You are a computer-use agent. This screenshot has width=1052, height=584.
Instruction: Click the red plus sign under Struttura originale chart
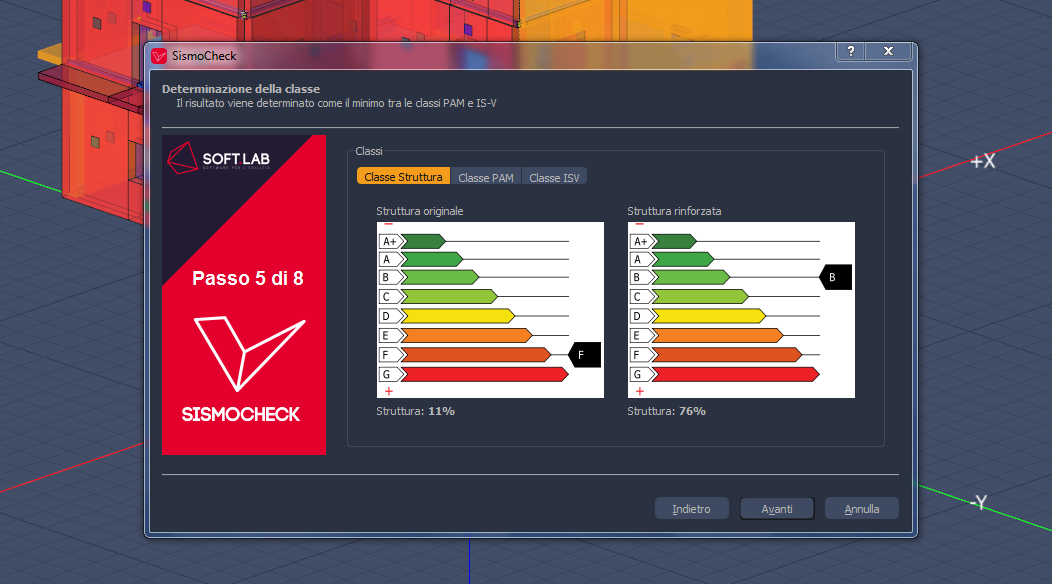click(388, 391)
